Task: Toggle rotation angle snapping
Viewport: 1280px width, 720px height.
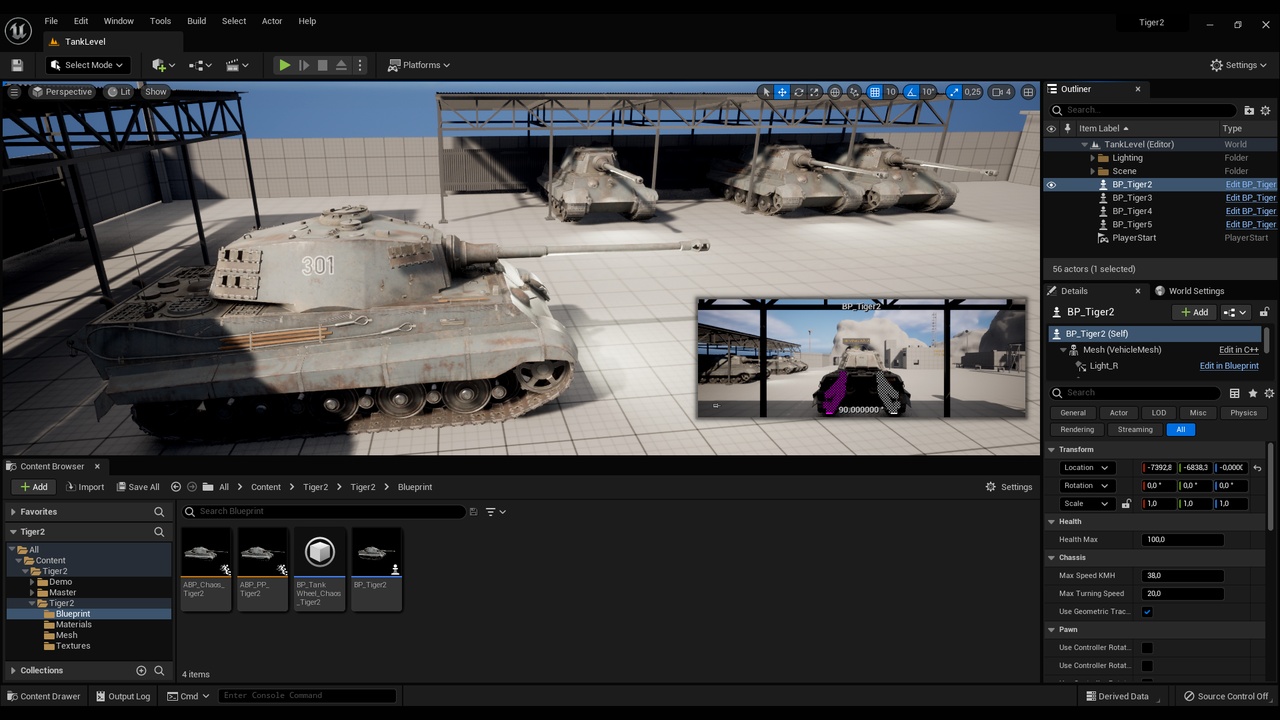Action: pos(911,92)
